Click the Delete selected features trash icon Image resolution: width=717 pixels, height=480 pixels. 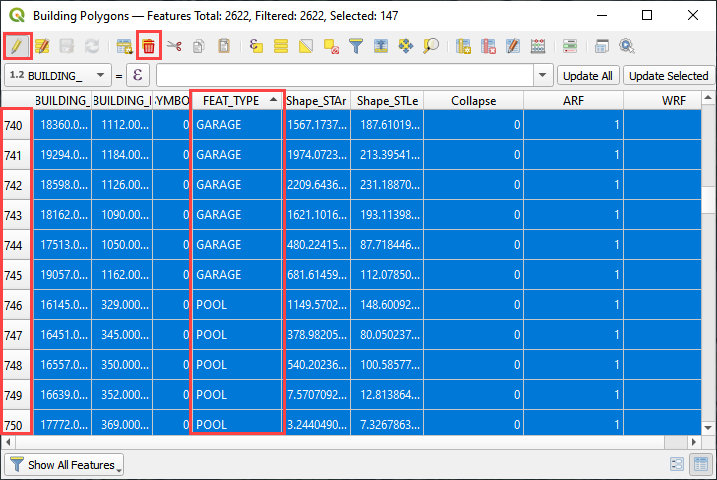coord(149,46)
